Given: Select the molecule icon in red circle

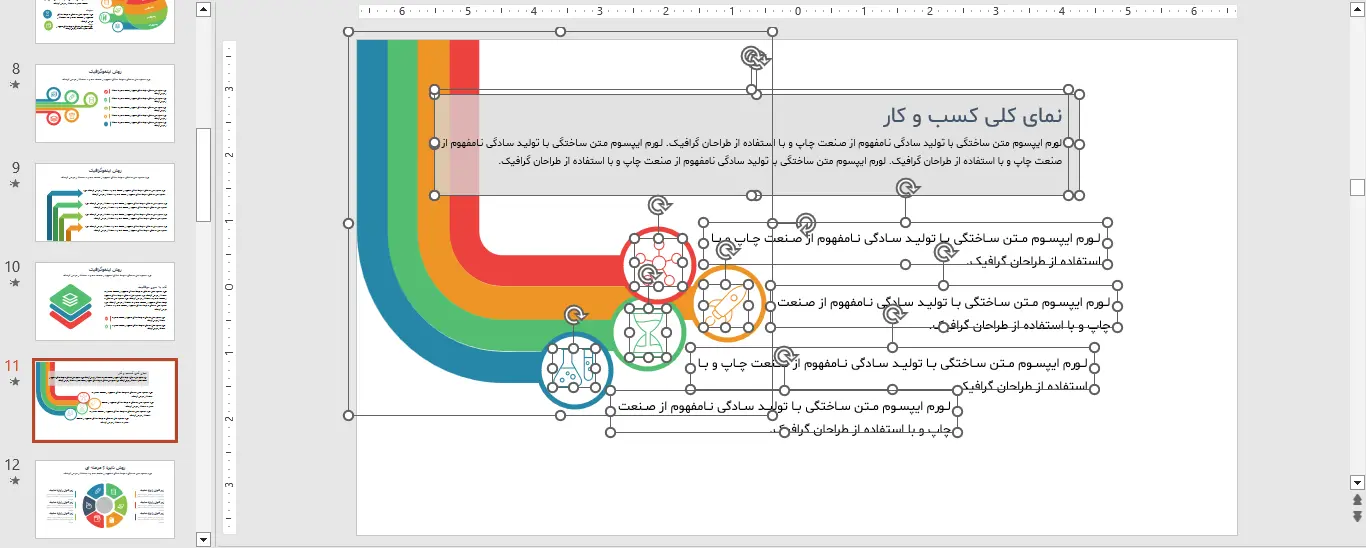Looking at the screenshot, I should pos(657,265).
